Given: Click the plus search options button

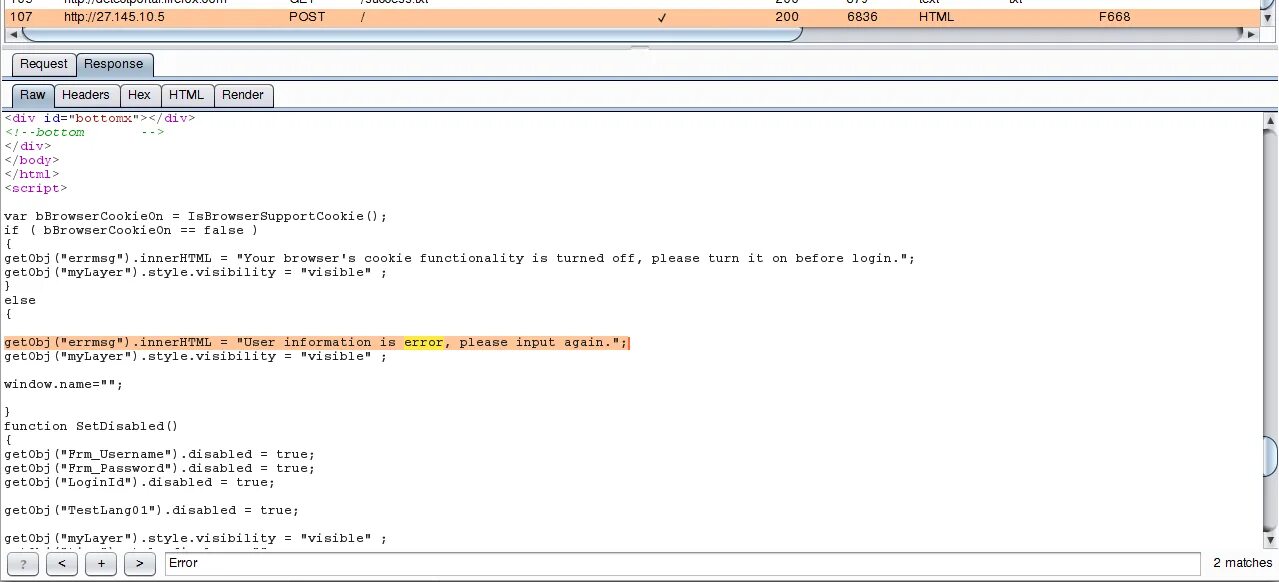Looking at the screenshot, I should tap(100, 564).
